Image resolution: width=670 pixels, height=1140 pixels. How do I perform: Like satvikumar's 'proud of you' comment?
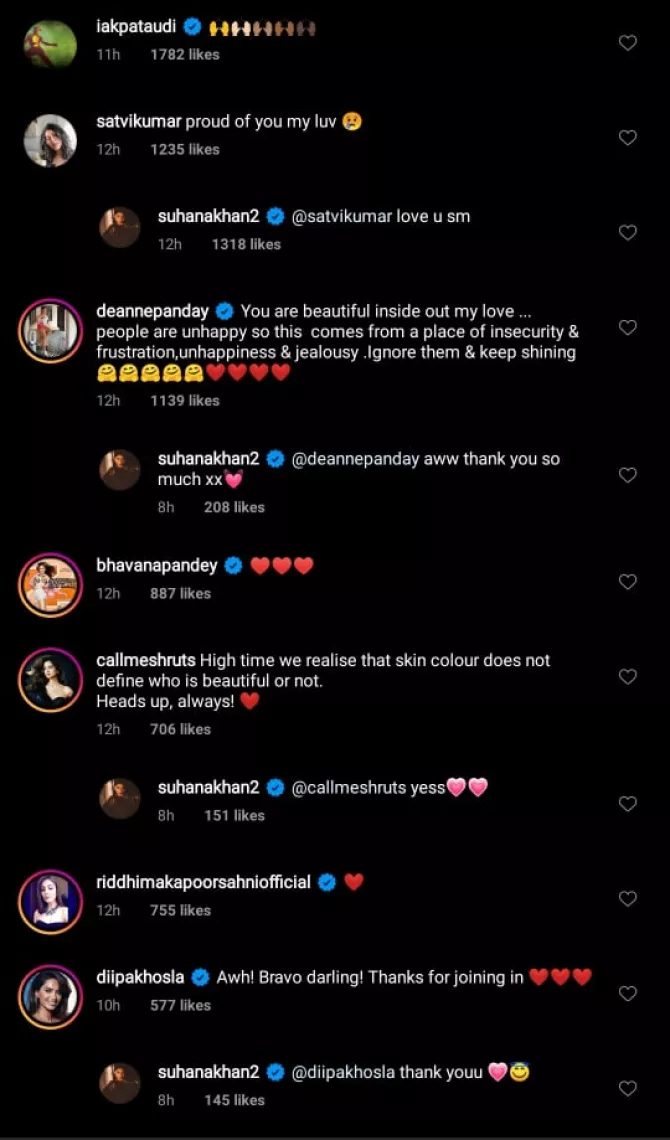pyautogui.click(x=628, y=138)
